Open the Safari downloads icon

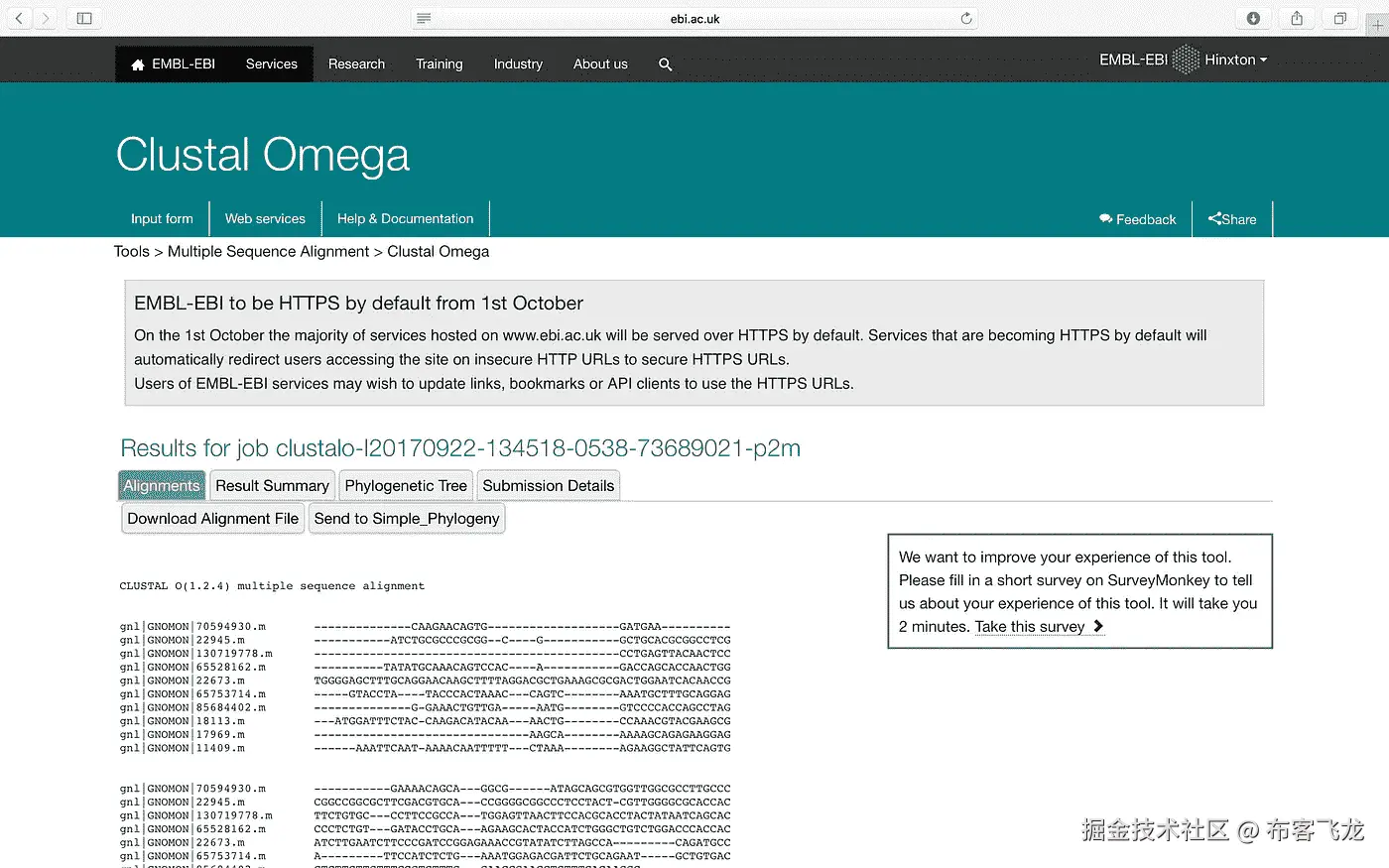coord(1253,18)
